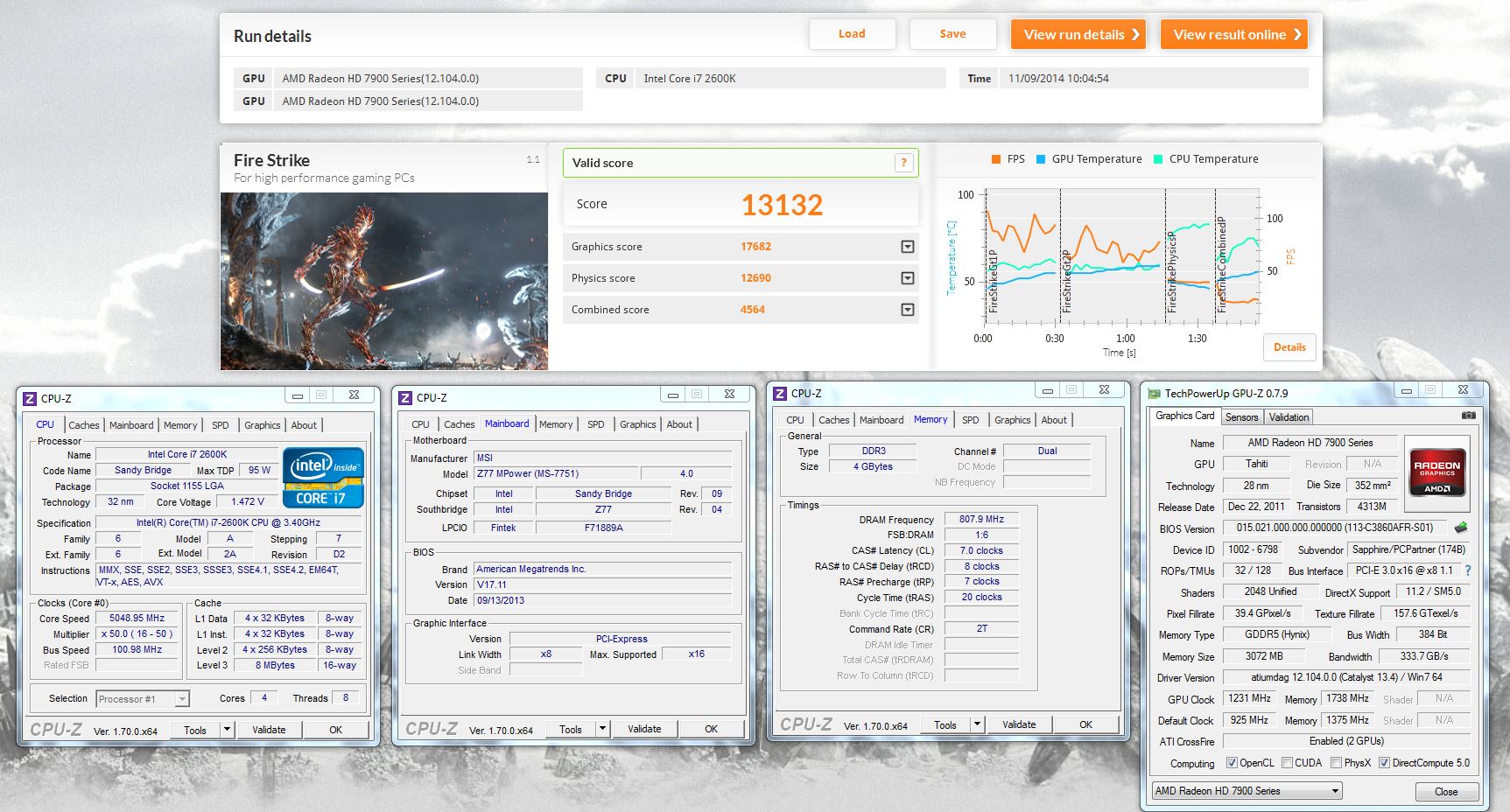
Task: Select Memory tab in the Mainboard CPU-Z window
Action: (x=556, y=424)
